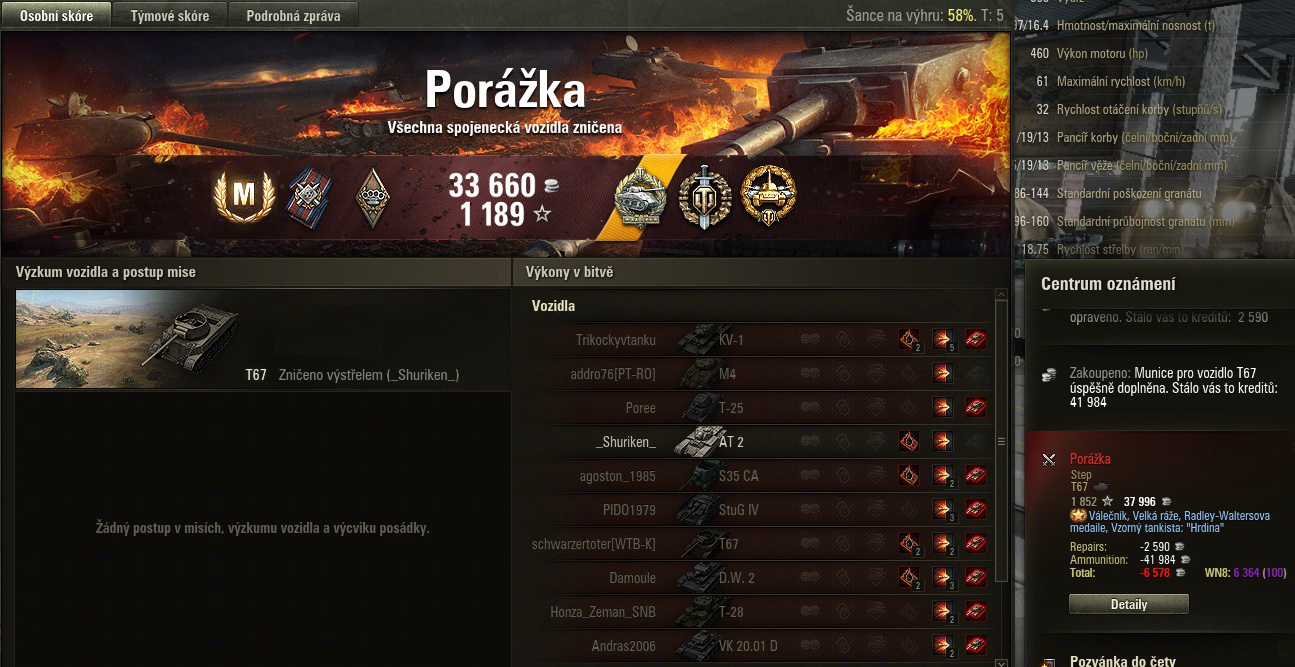Open the Podrobná zpráva tab

point(294,15)
